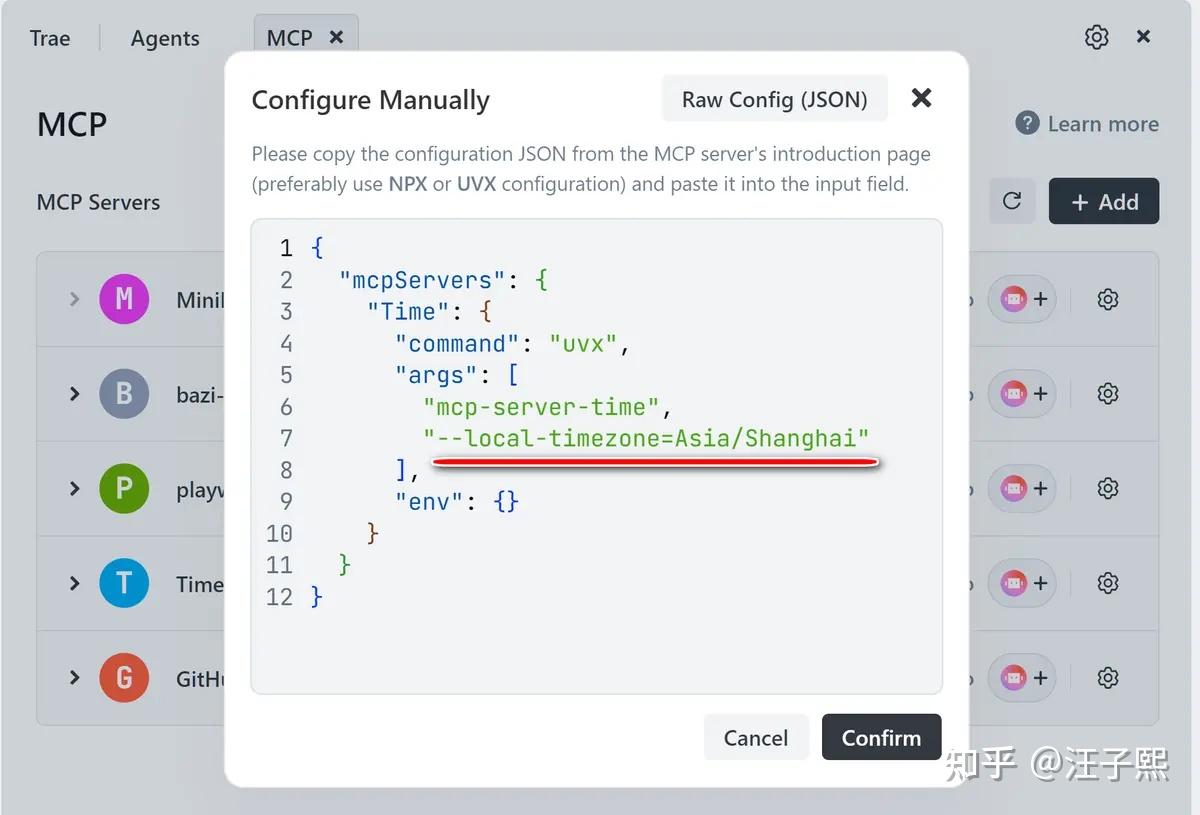Click add-to-agent icon on the Minil row
This screenshot has height=815, width=1200.
pyautogui.click(x=1023, y=299)
